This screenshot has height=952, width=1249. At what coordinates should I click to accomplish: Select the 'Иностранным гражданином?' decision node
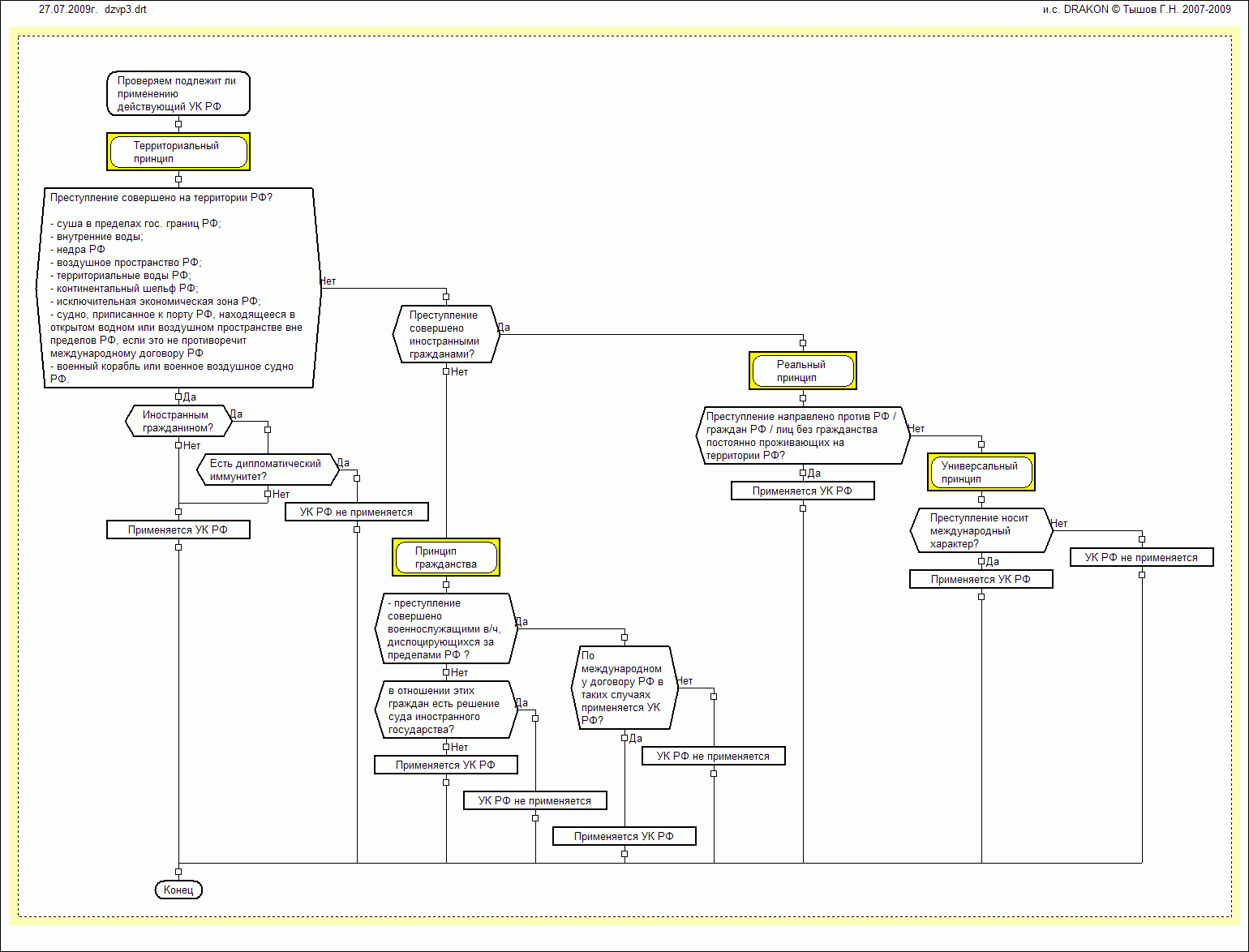(178, 422)
